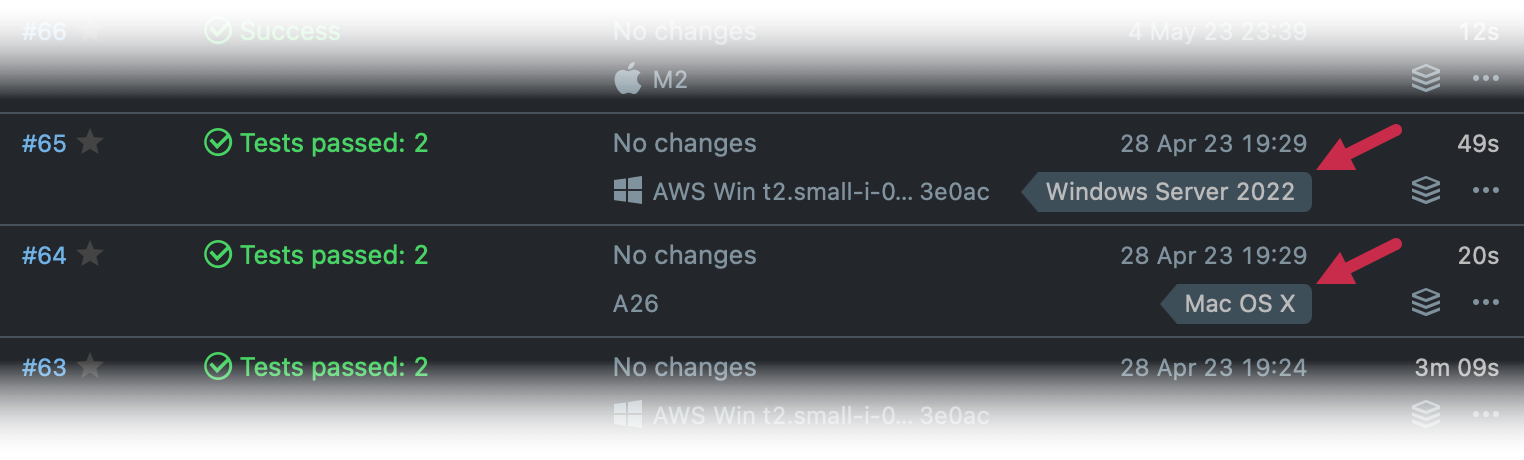Open the more actions menu for build #66
Image resolution: width=1524 pixels, height=460 pixels.
[x=1485, y=79]
